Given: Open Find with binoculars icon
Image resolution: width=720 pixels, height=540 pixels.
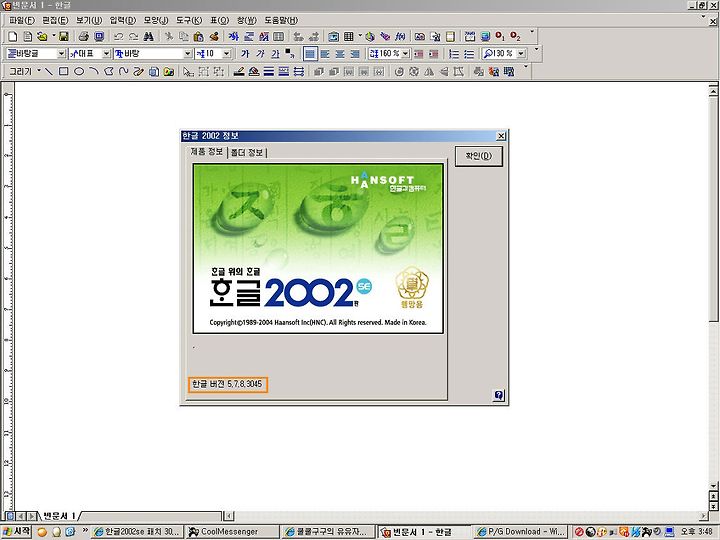Looking at the screenshot, I should (x=148, y=36).
